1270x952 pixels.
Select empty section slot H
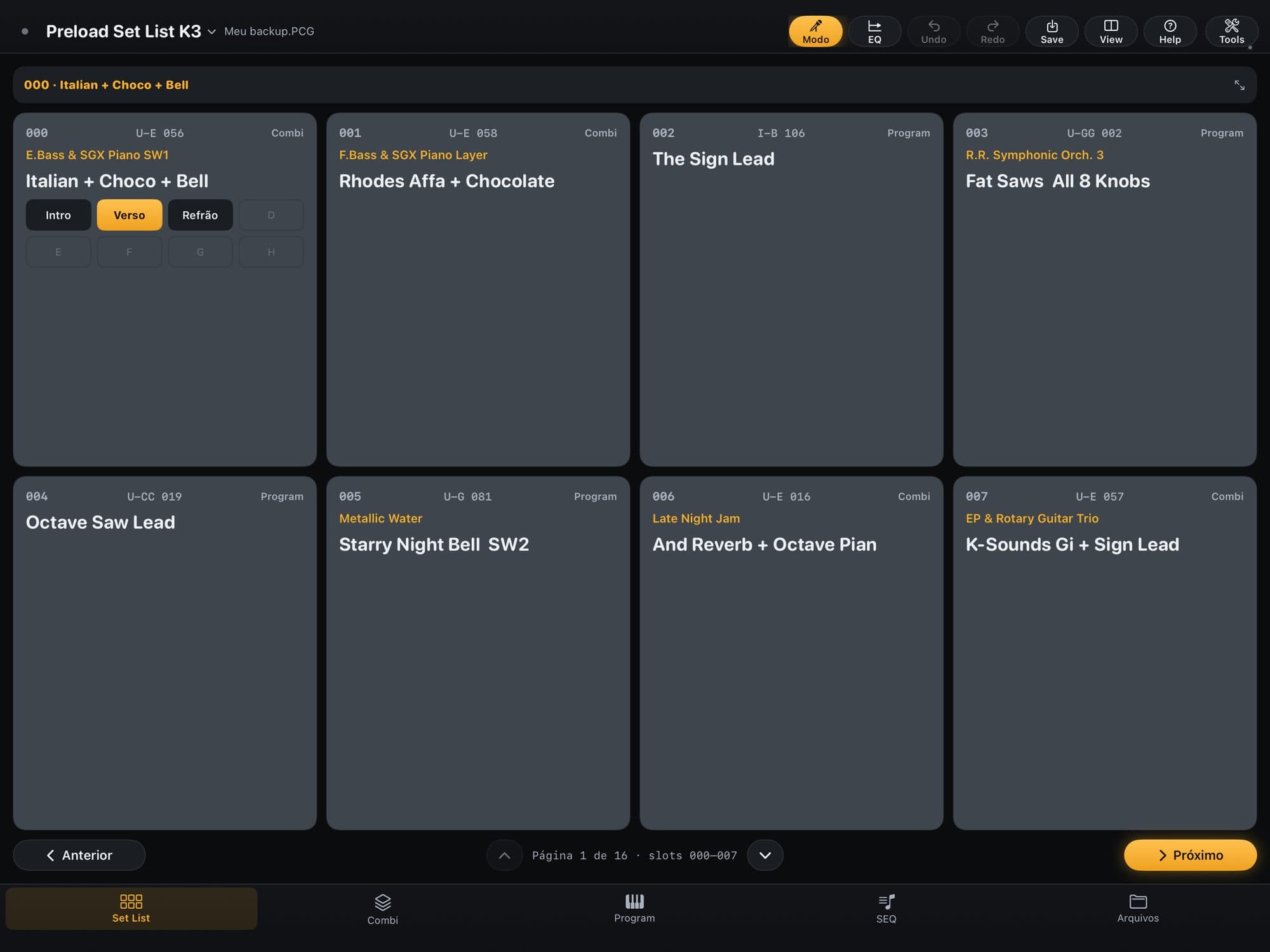click(271, 252)
